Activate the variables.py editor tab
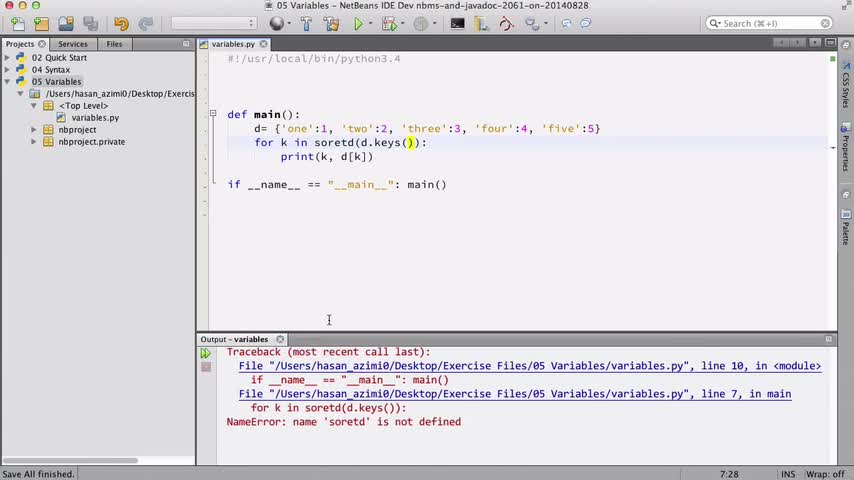Viewport: 854px width, 480px height. point(233,44)
